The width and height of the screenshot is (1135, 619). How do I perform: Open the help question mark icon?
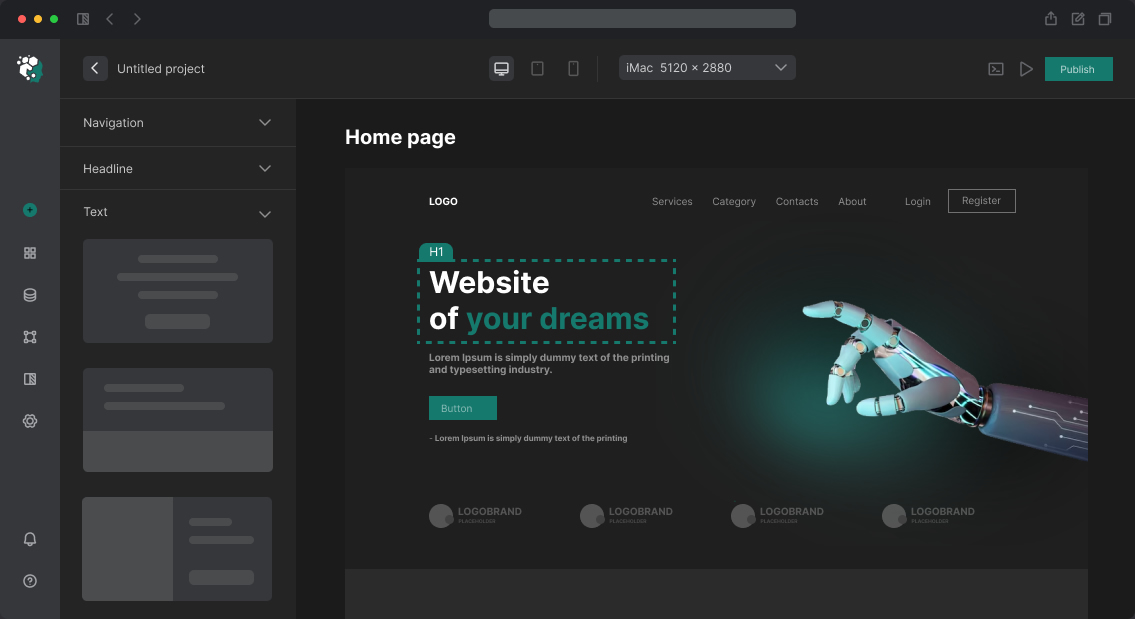[x=30, y=581]
